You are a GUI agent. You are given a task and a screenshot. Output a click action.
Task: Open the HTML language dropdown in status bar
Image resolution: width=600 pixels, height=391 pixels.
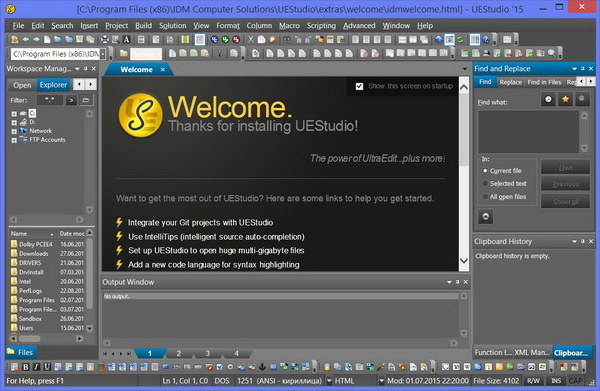[381, 381]
